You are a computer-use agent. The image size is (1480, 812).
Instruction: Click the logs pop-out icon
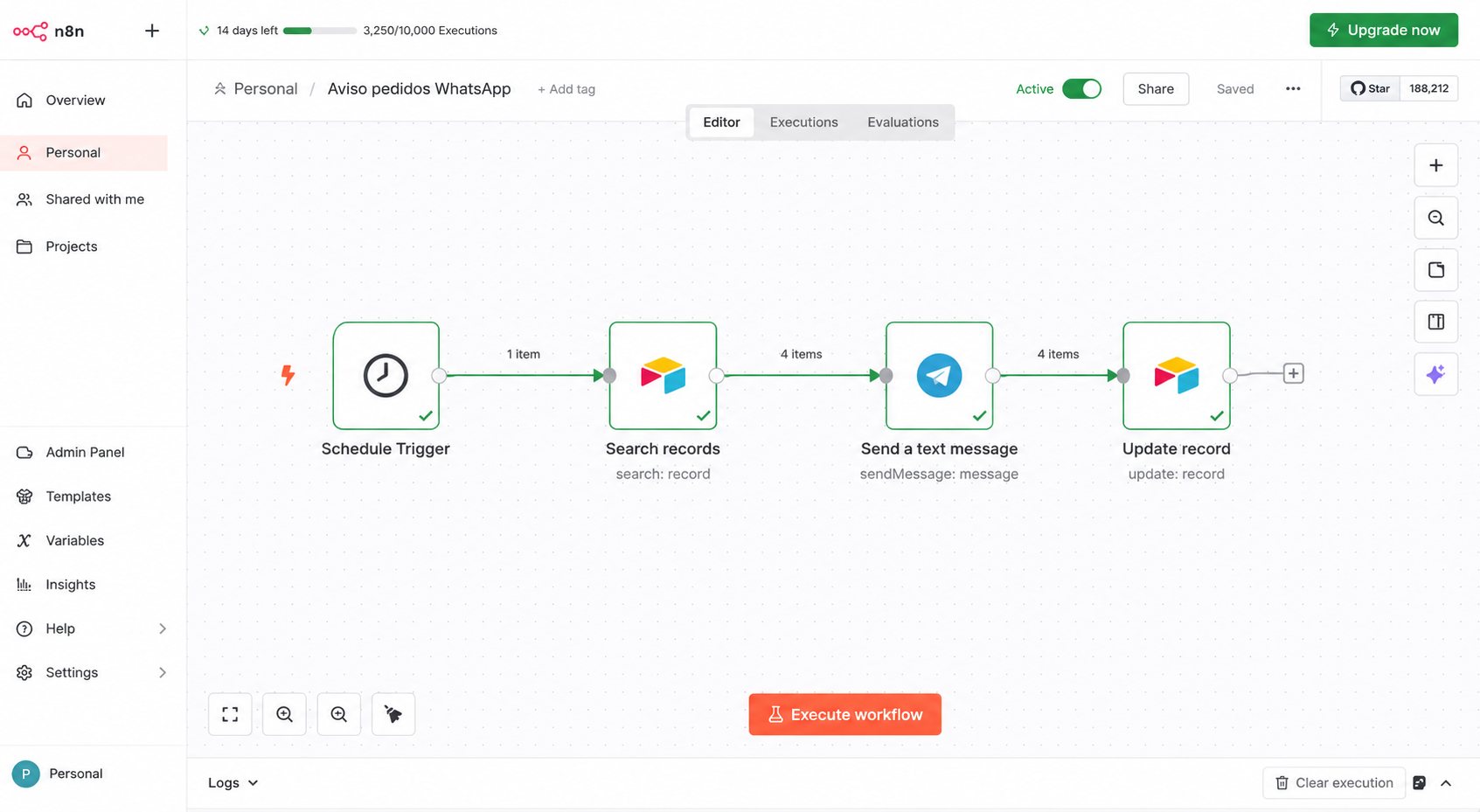pos(1420,783)
